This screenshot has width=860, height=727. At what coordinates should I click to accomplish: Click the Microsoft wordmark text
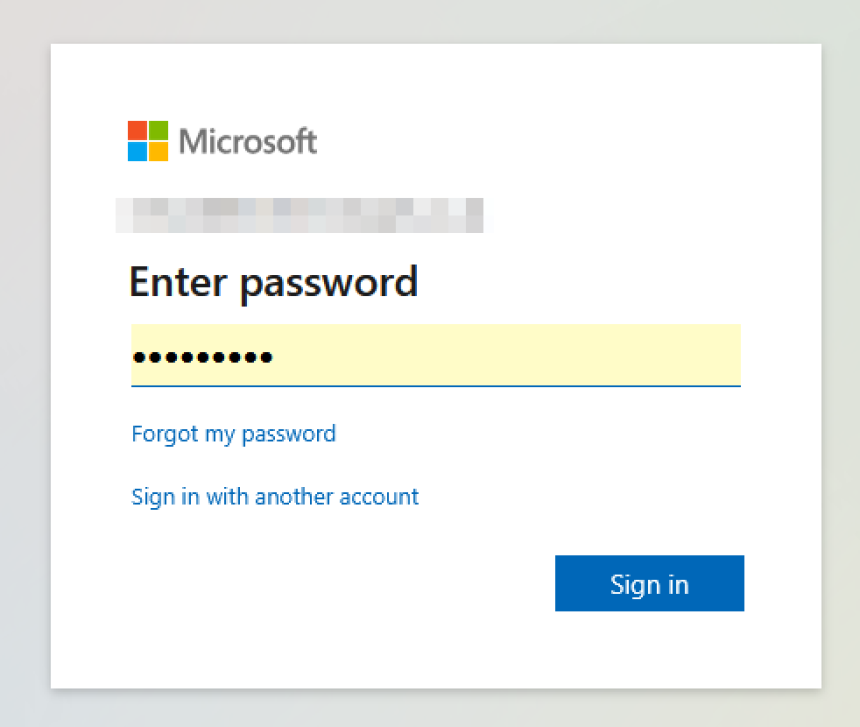coord(247,141)
